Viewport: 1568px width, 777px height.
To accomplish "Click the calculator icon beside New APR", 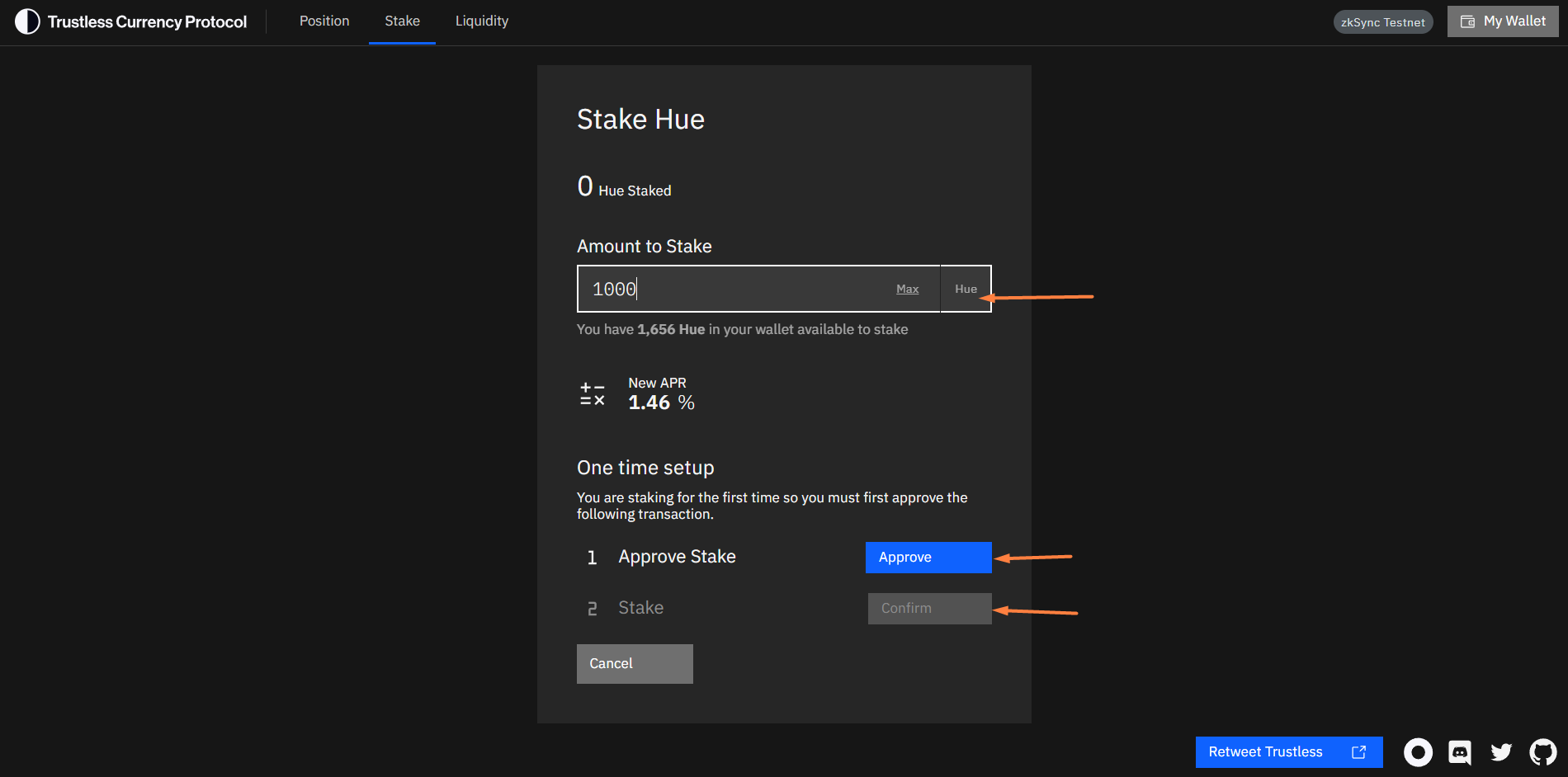I will pos(592,394).
